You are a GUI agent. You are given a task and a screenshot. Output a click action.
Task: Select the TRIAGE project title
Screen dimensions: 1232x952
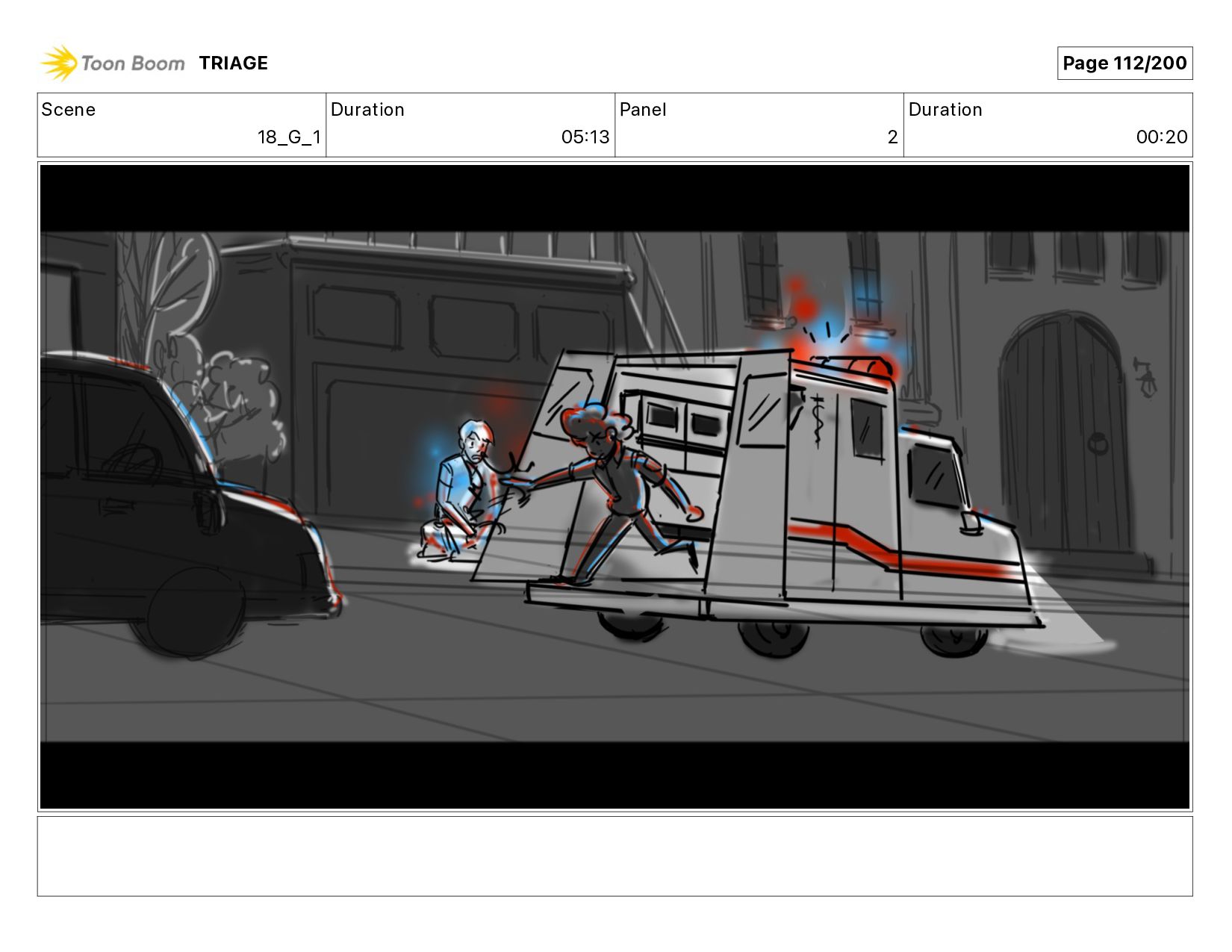(x=233, y=63)
